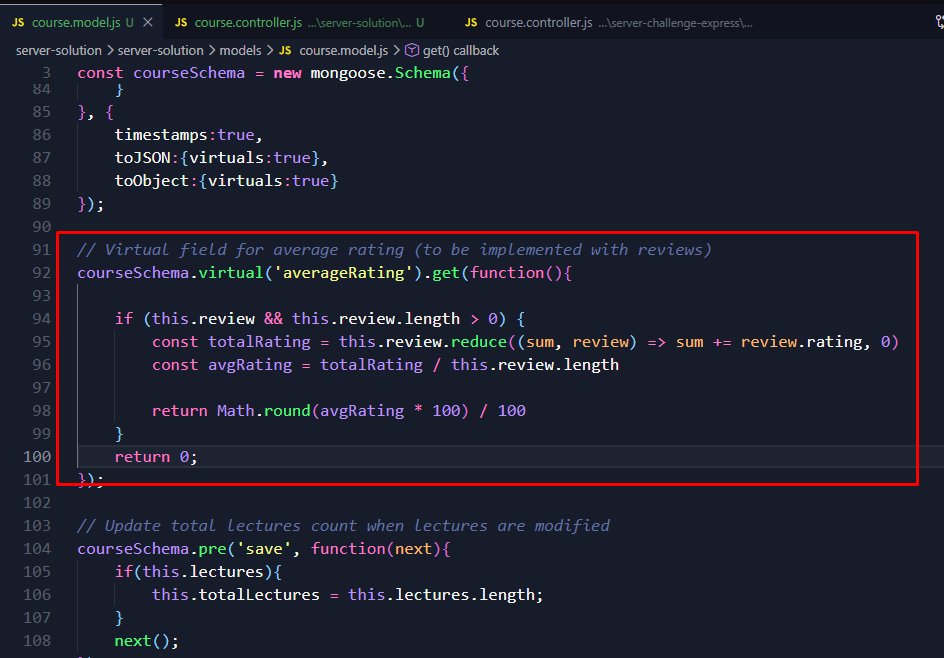Open compare changes icon at top right
944x658 pixels.
tap(939, 23)
